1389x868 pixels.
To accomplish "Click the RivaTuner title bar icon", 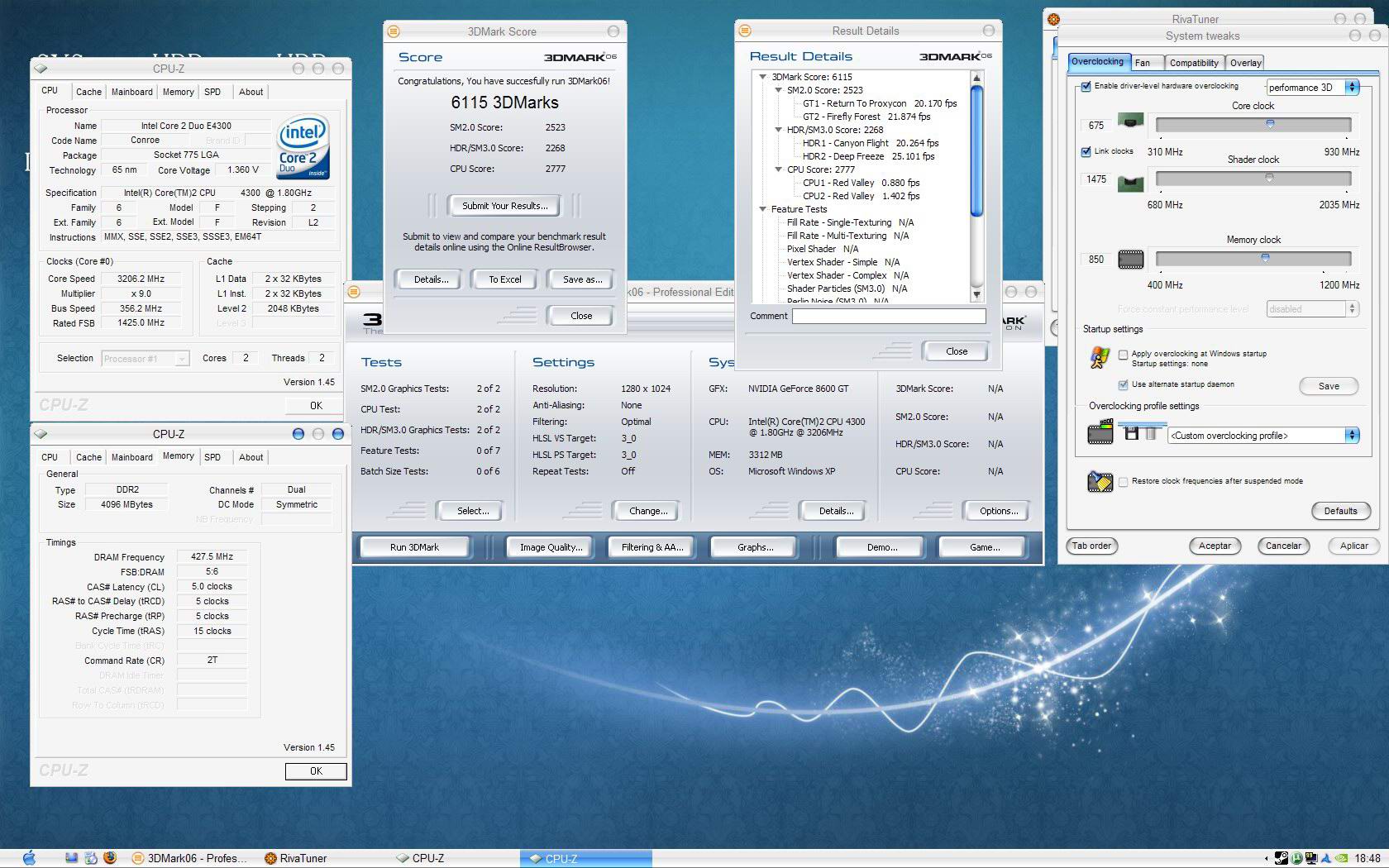I will (1053, 19).
